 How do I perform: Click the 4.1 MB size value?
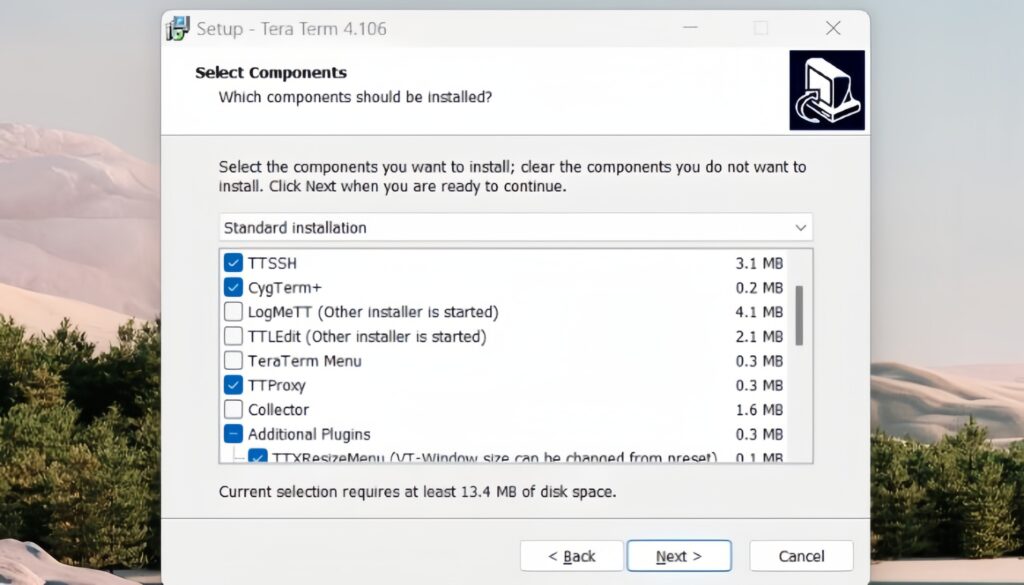pyautogui.click(x=759, y=312)
